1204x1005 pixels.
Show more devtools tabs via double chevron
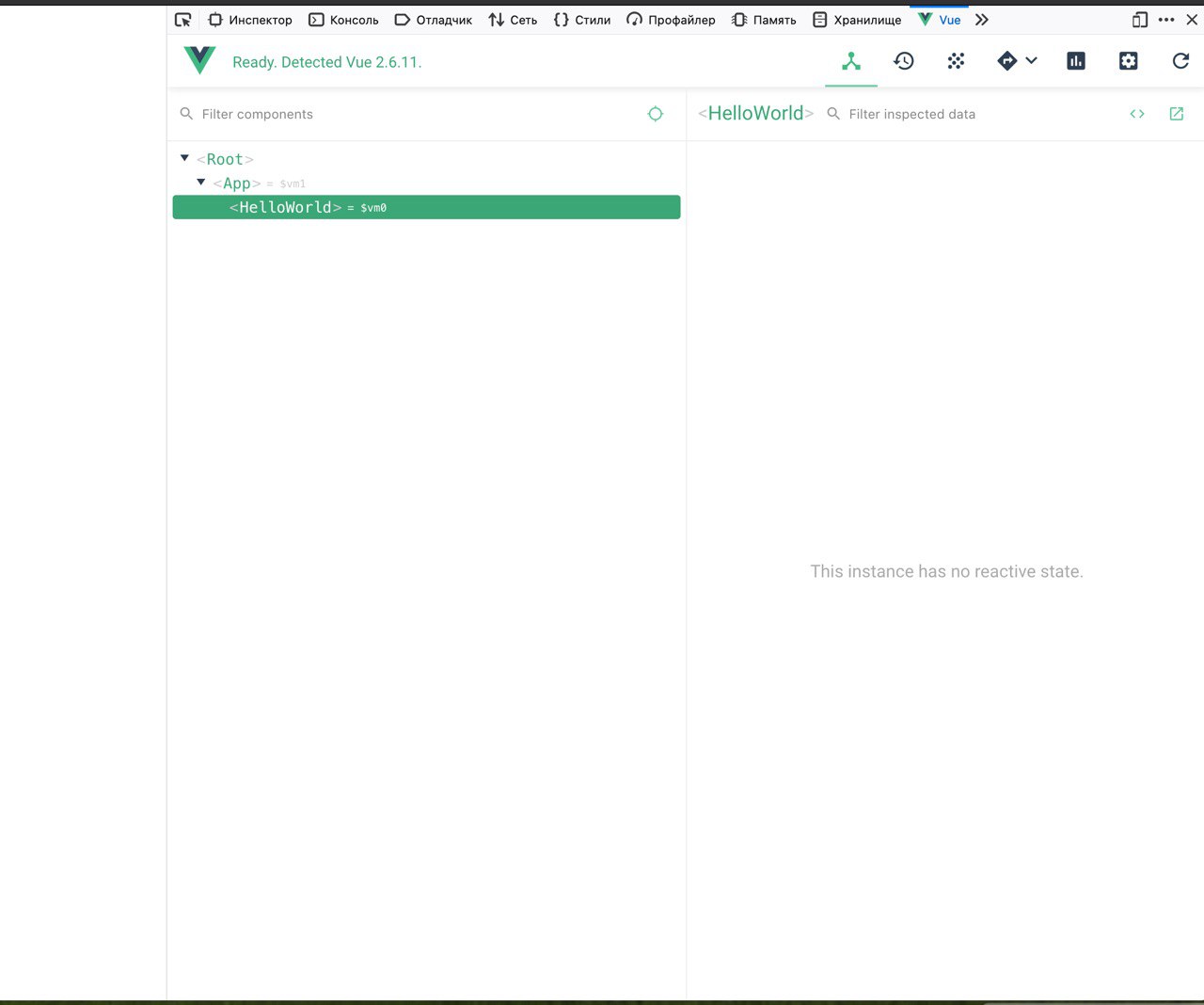click(982, 20)
